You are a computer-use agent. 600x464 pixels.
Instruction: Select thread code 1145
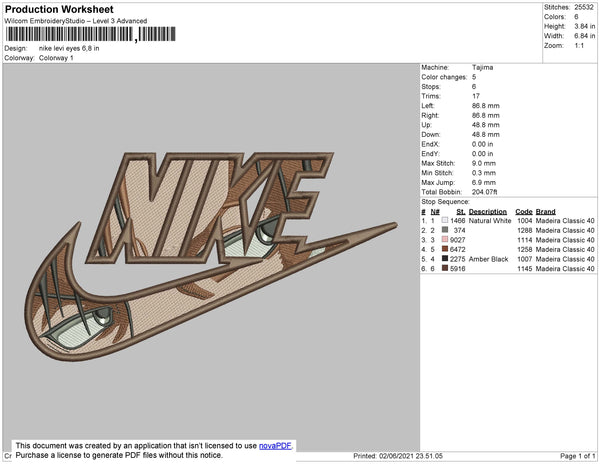pos(525,269)
